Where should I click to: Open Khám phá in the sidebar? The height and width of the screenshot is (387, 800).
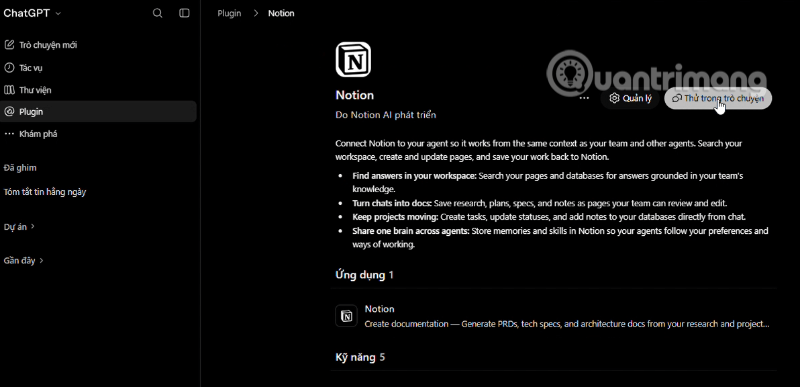[x=98, y=134]
